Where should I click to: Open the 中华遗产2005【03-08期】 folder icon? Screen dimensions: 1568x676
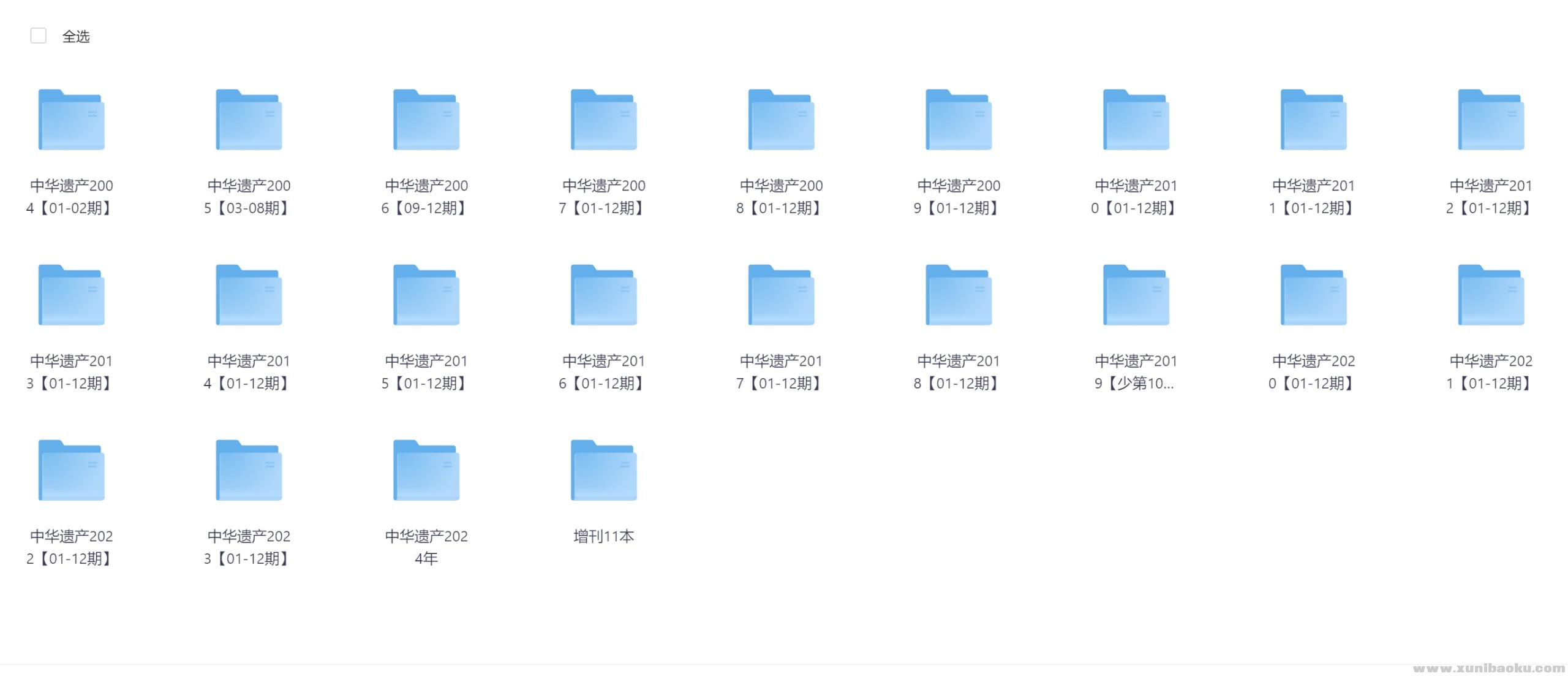click(x=249, y=120)
